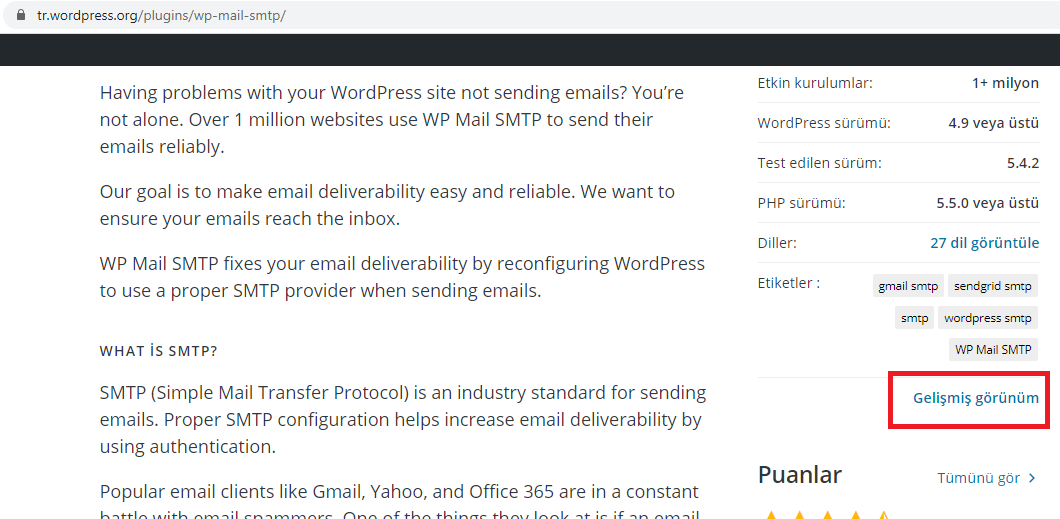Click the last half-filled rating star tip
Viewport: 1060px width, 519px height.
coord(883,516)
